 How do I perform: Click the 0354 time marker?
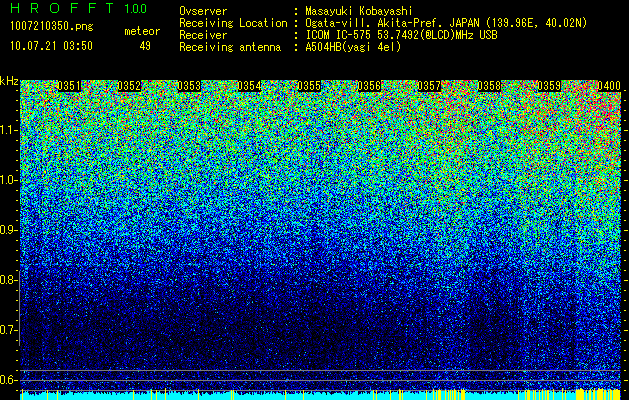click(249, 86)
